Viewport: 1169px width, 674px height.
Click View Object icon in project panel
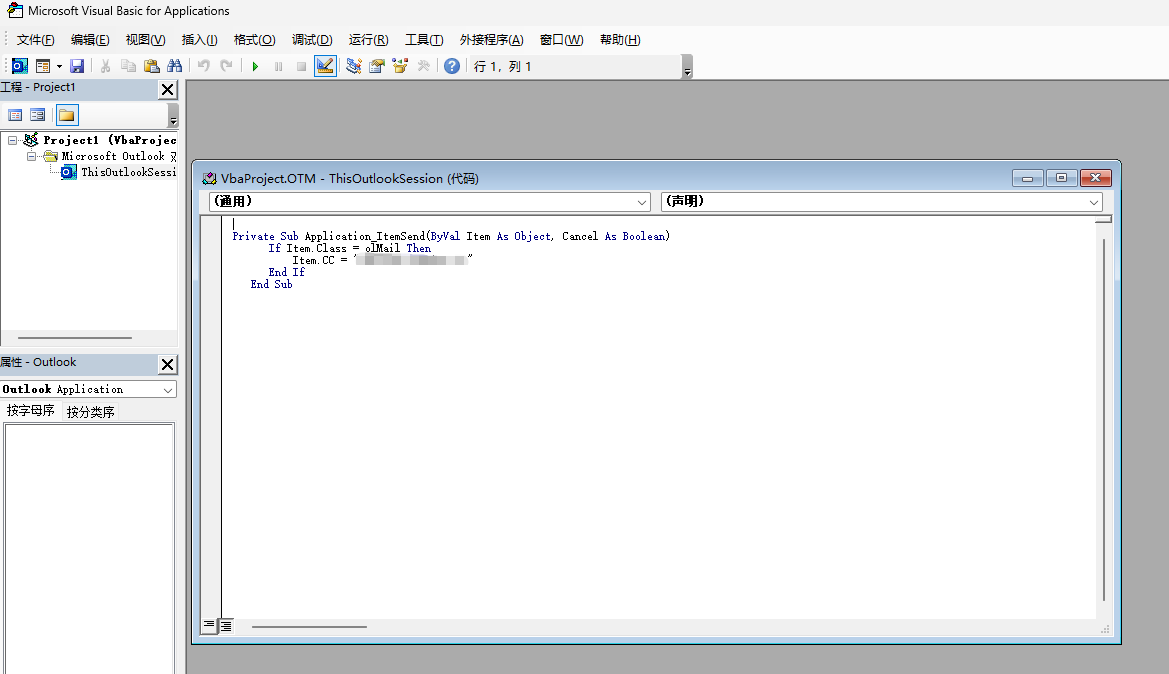point(37,115)
